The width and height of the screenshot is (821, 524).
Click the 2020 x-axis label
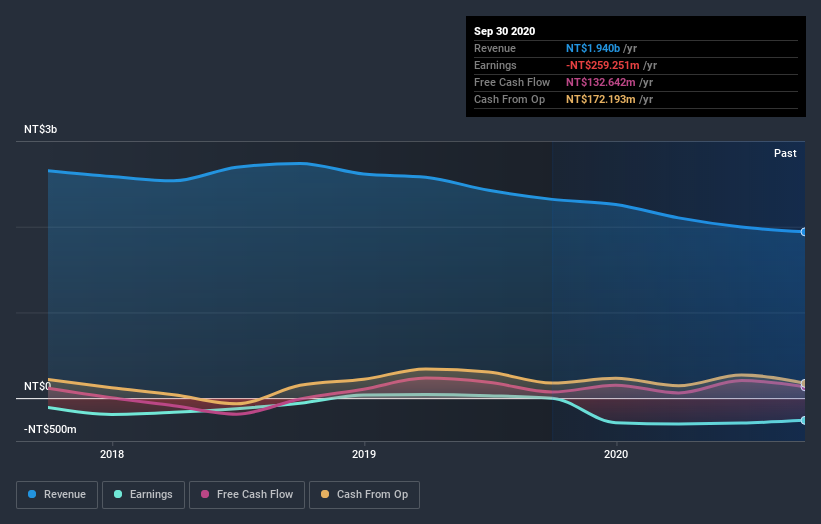616,454
